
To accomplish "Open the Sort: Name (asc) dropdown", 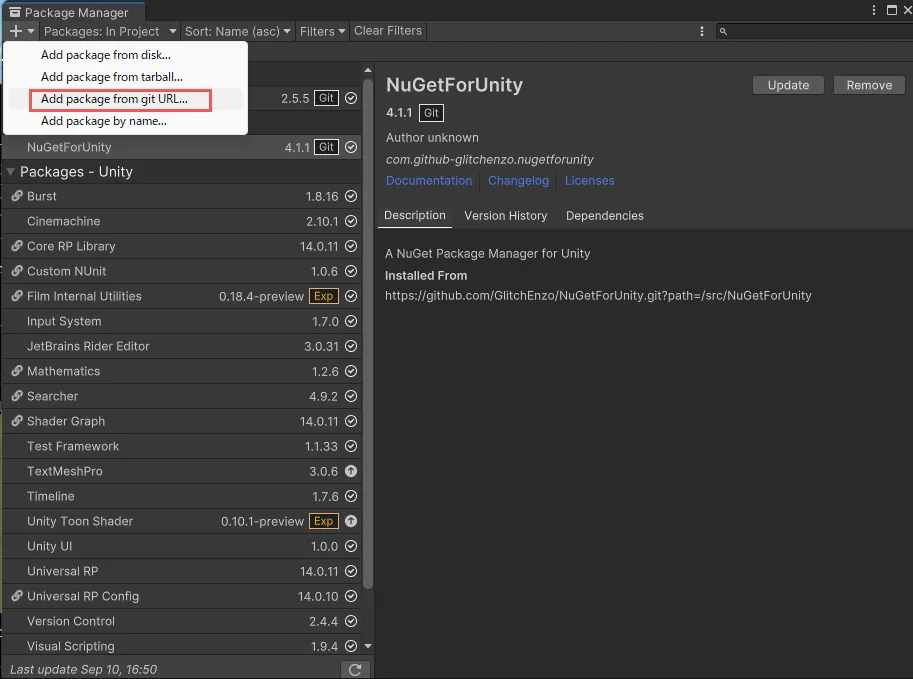I will click(x=237, y=31).
